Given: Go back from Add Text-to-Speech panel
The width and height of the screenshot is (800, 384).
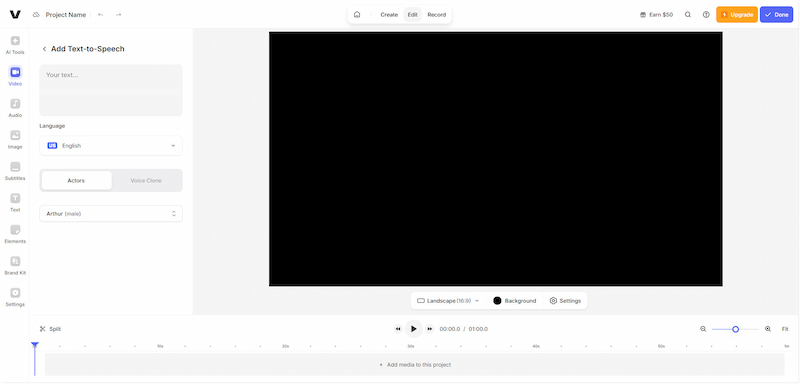Looking at the screenshot, I should coord(44,49).
